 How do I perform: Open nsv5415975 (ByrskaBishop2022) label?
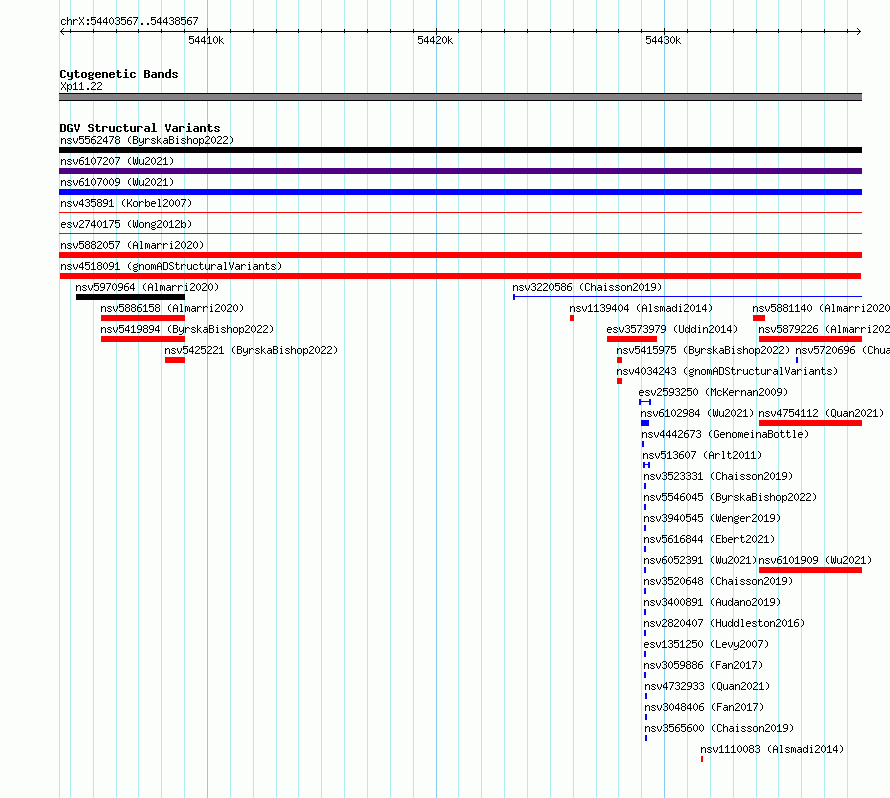click(703, 350)
